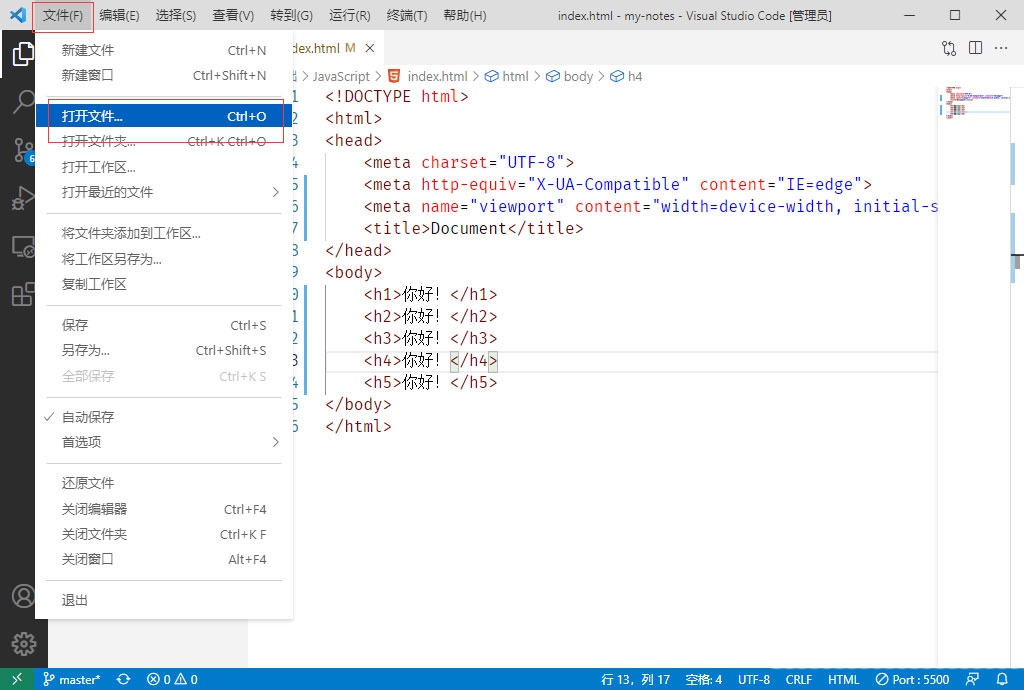Viewport: 1024px width, 690px height.
Task: Choose 打开文件... from the file menu
Action: [110, 115]
